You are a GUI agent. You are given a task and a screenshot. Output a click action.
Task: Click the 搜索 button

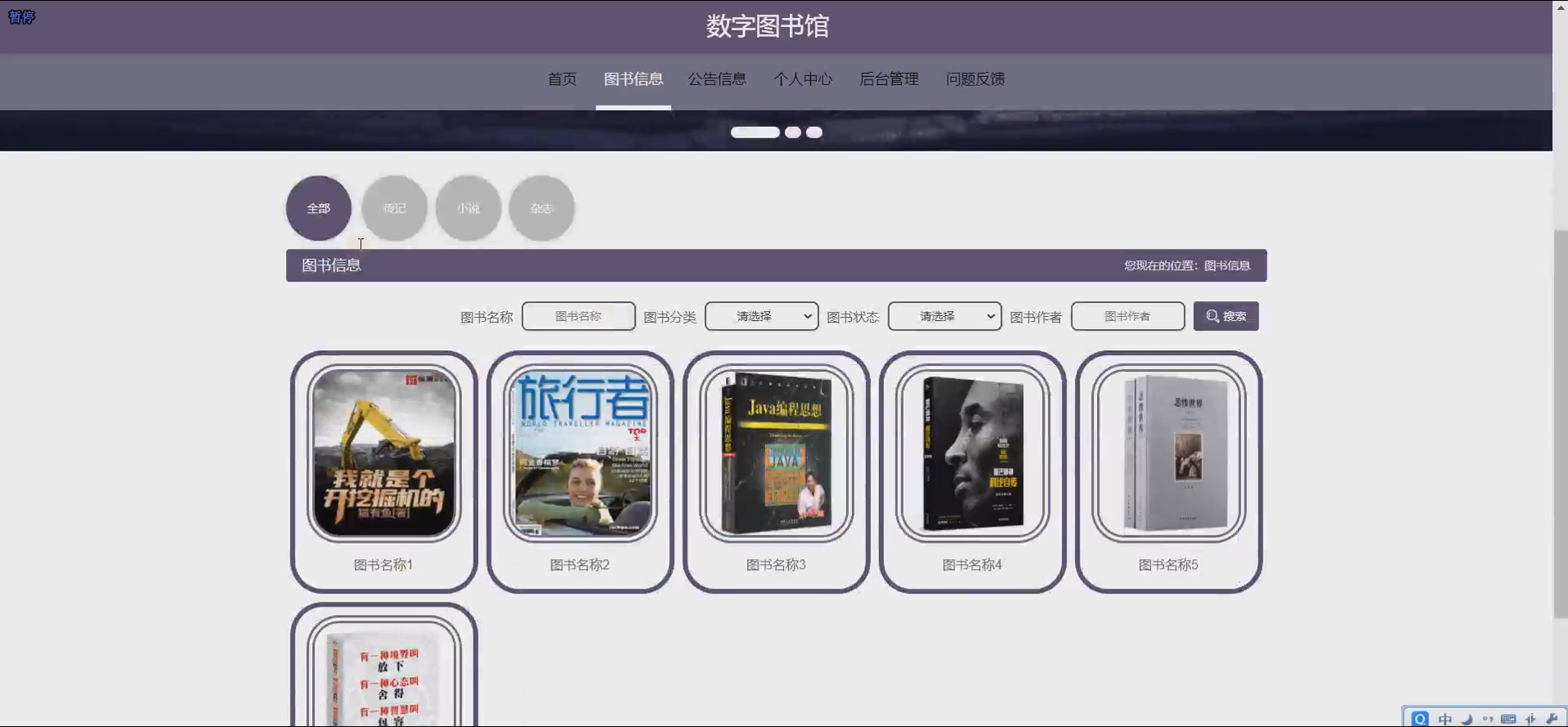click(1226, 316)
